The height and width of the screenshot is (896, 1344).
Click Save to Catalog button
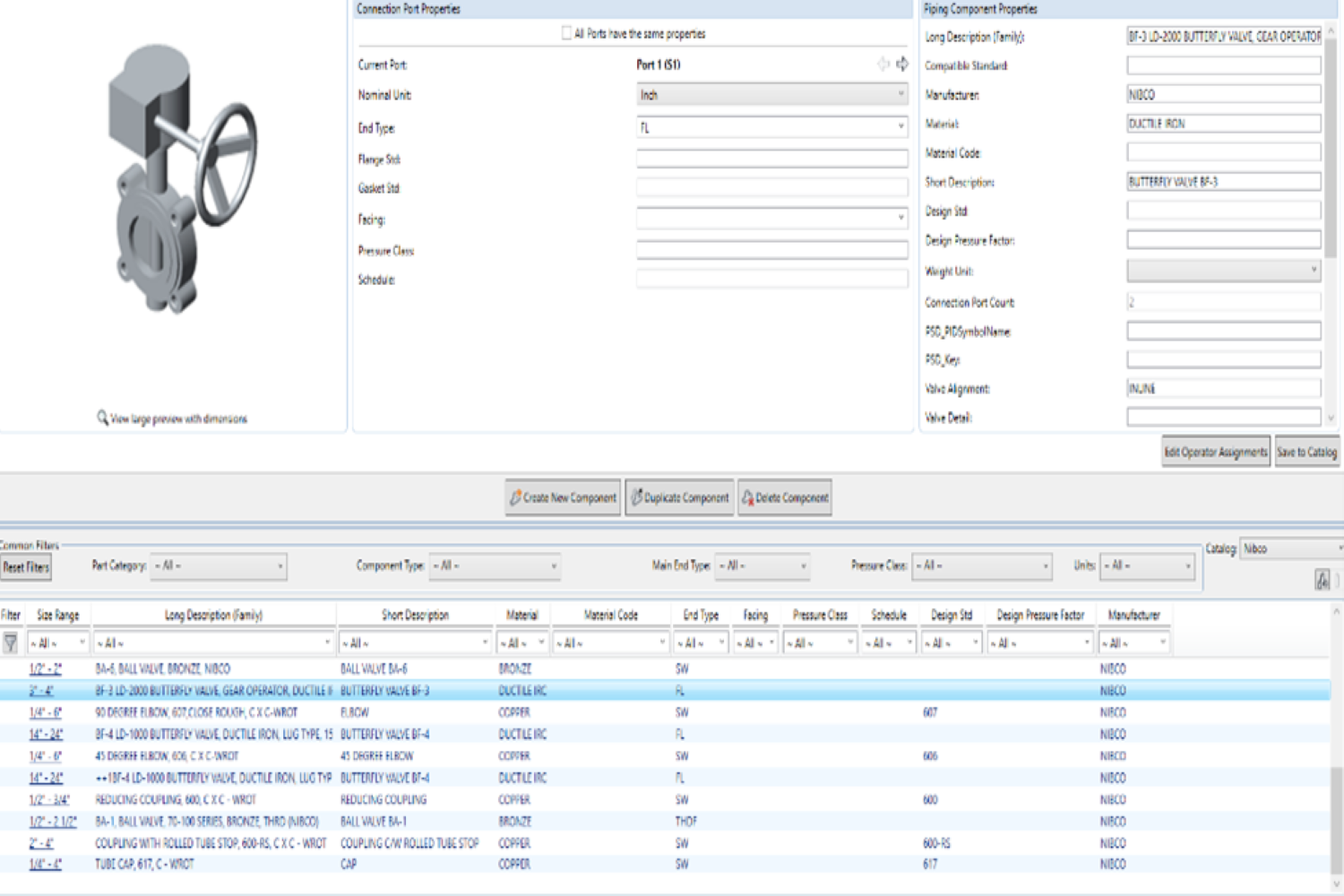[x=1306, y=452]
